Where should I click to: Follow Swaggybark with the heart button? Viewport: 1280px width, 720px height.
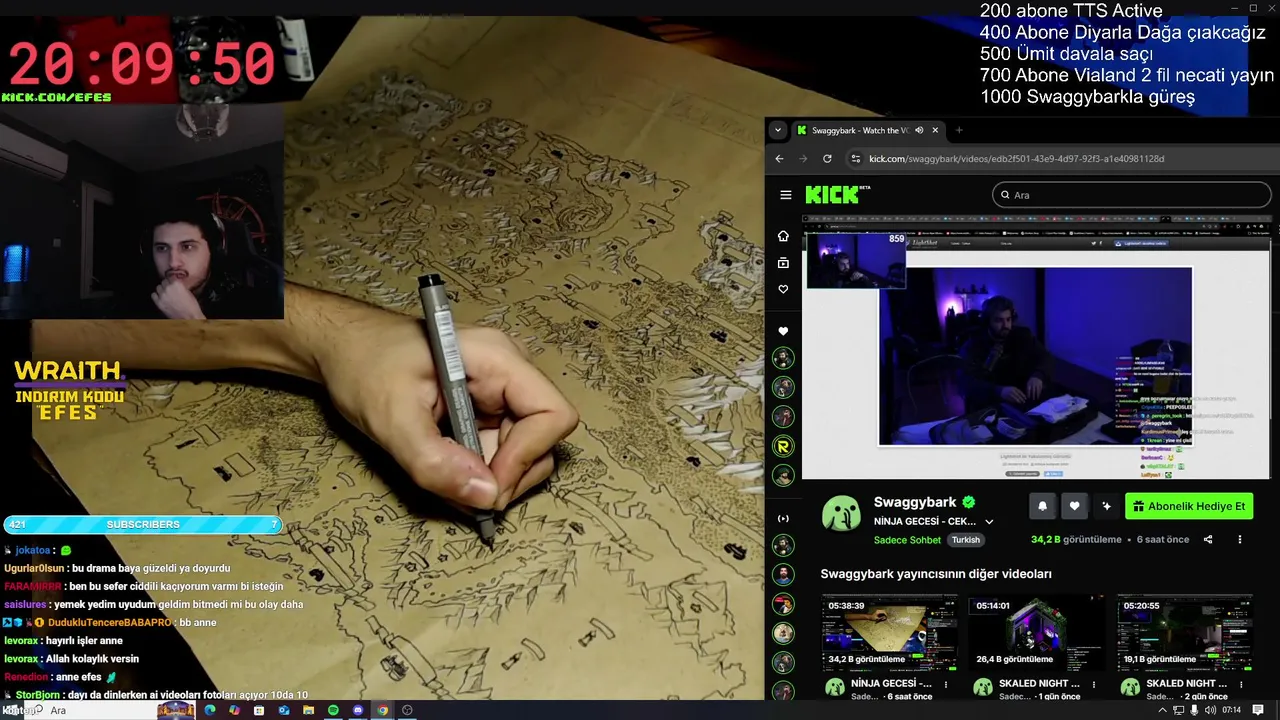(1074, 506)
